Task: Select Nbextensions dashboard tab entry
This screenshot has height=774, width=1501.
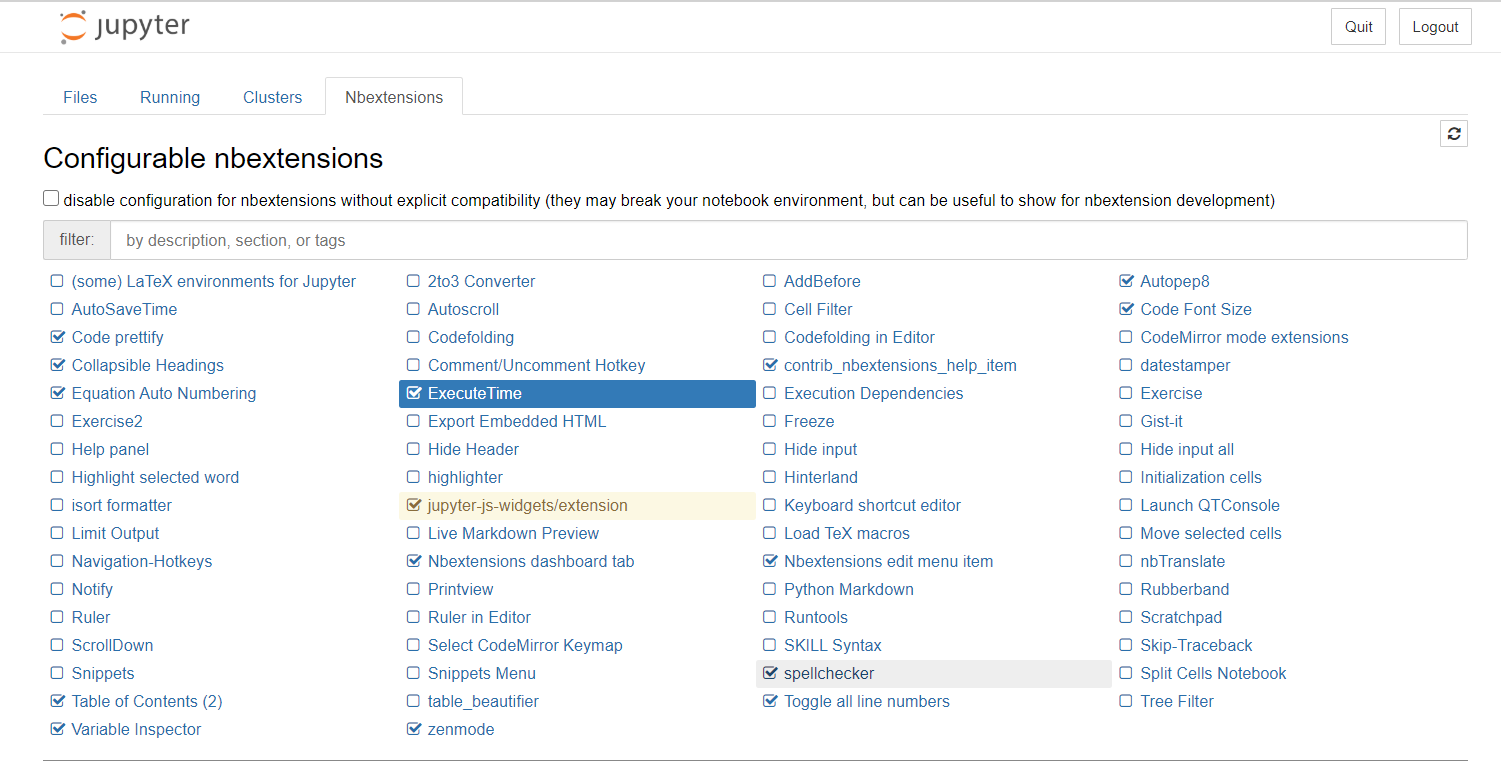Action: [531, 562]
